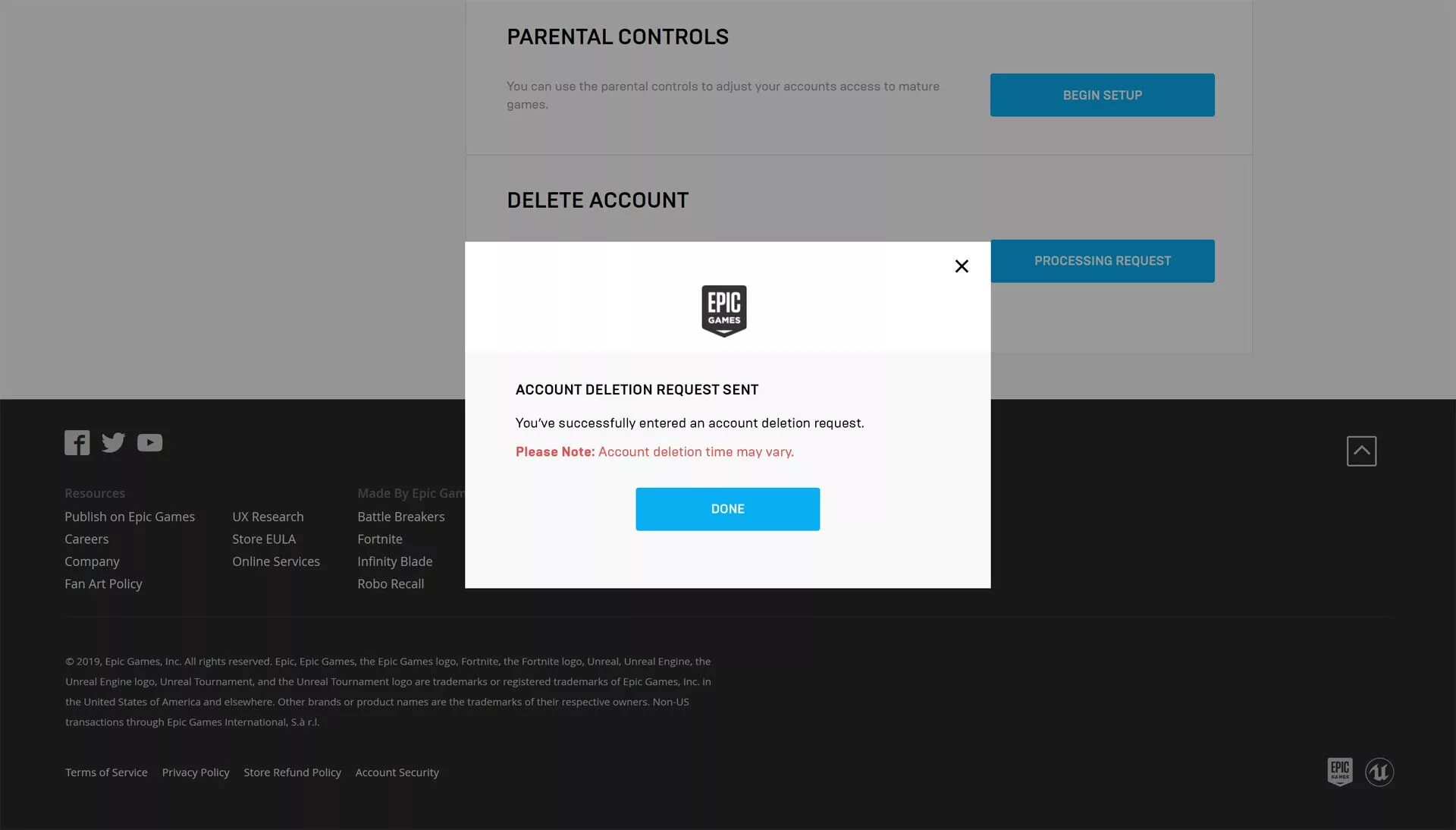The image size is (1456, 830).
Task: Open the Privacy Policy link
Action: pos(196,772)
